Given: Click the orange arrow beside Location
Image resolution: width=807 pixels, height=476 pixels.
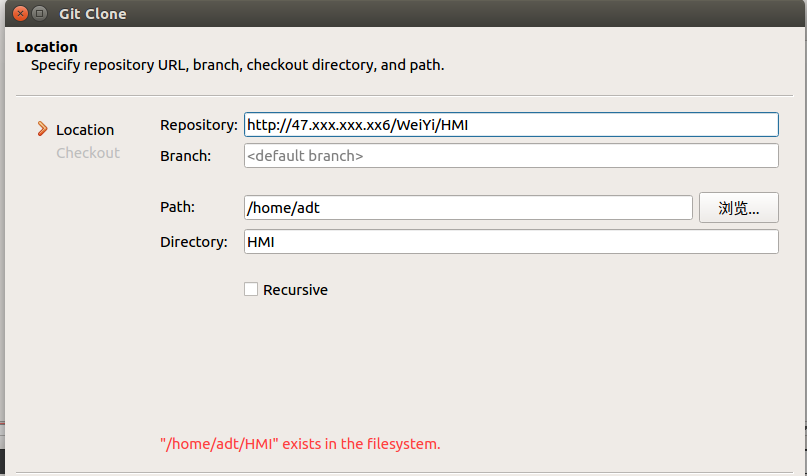Looking at the screenshot, I should (x=42, y=129).
